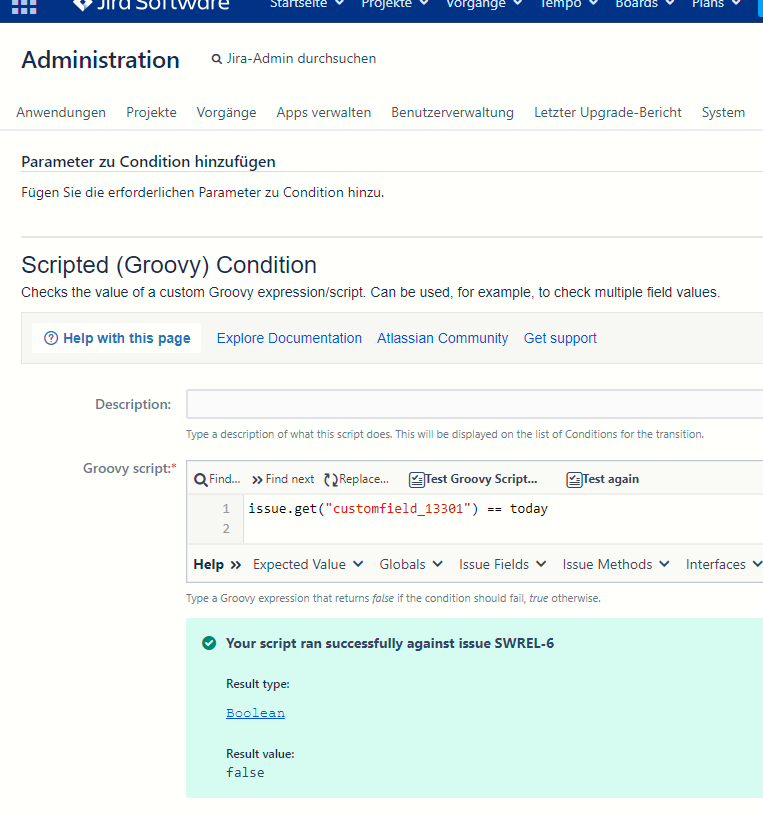
Task: Click the 'Result type:' label
Action: [257, 684]
